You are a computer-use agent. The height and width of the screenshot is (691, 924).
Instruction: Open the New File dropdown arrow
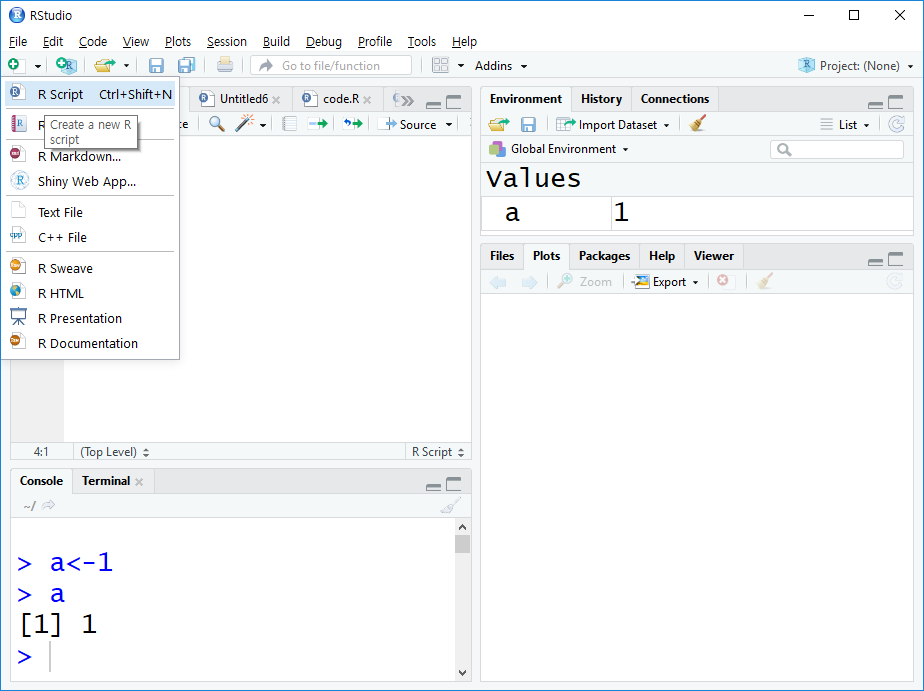pyautogui.click(x=37, y=66)
